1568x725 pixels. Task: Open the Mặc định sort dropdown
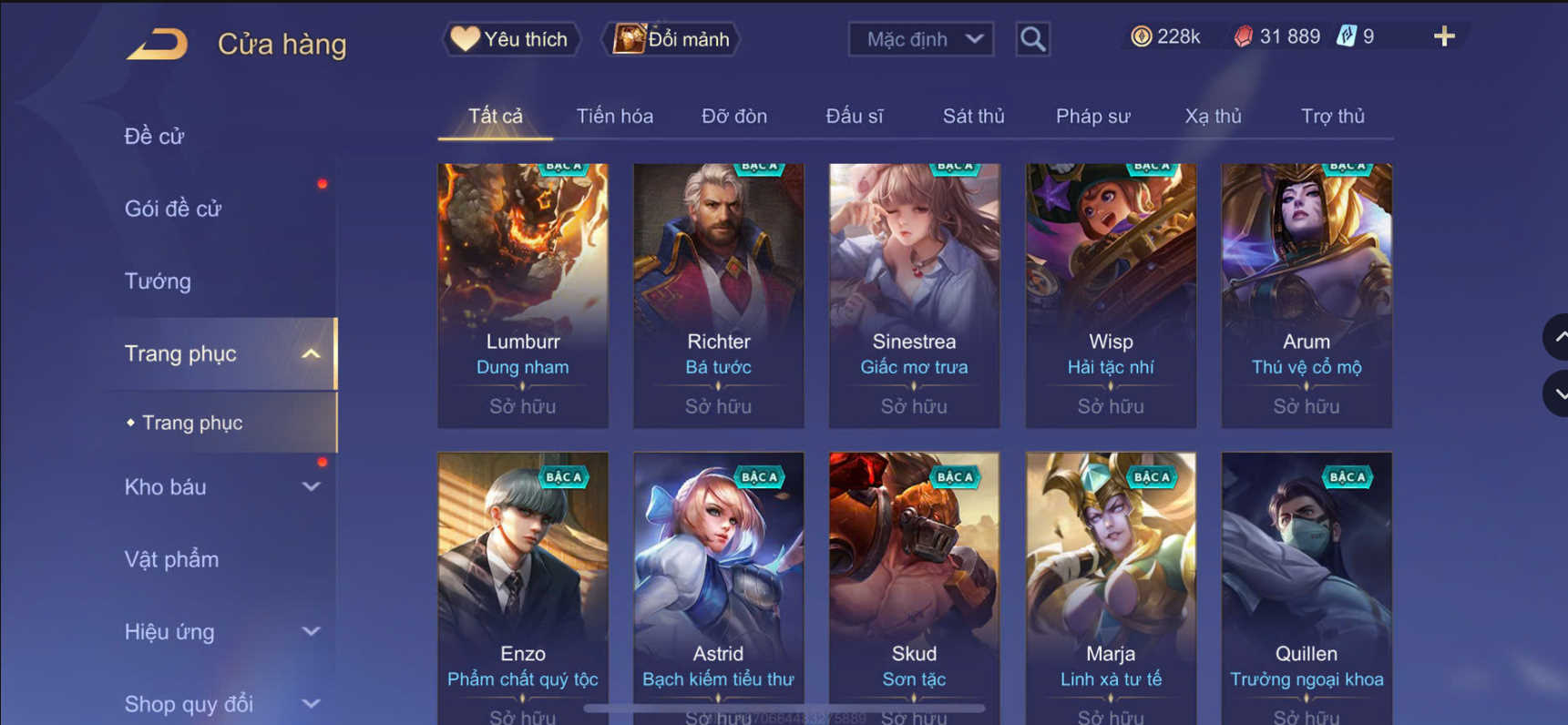(x=921, y=39)
